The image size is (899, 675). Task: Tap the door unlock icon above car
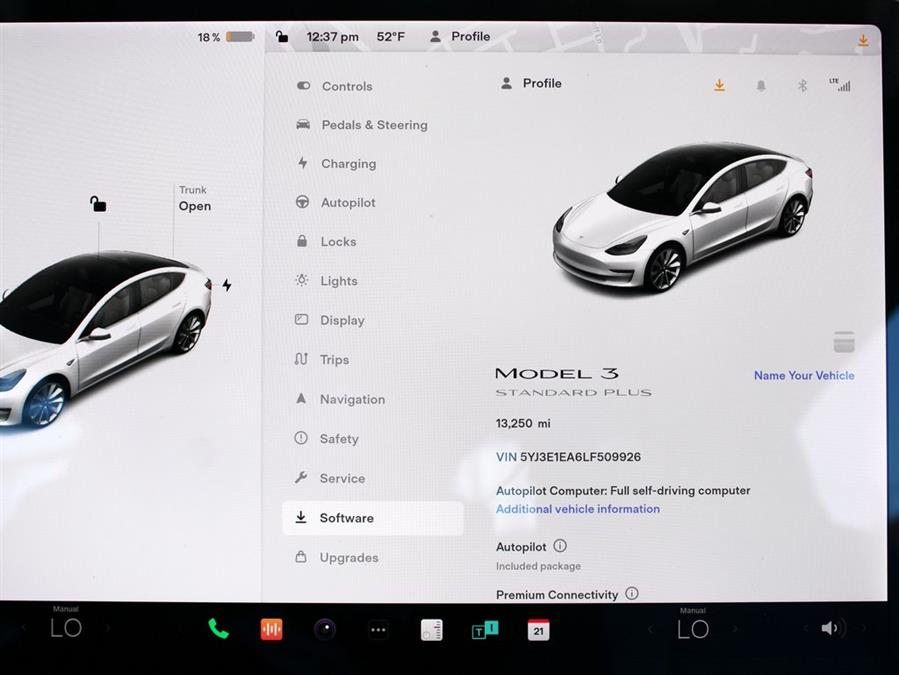click(x=97, y=204)
